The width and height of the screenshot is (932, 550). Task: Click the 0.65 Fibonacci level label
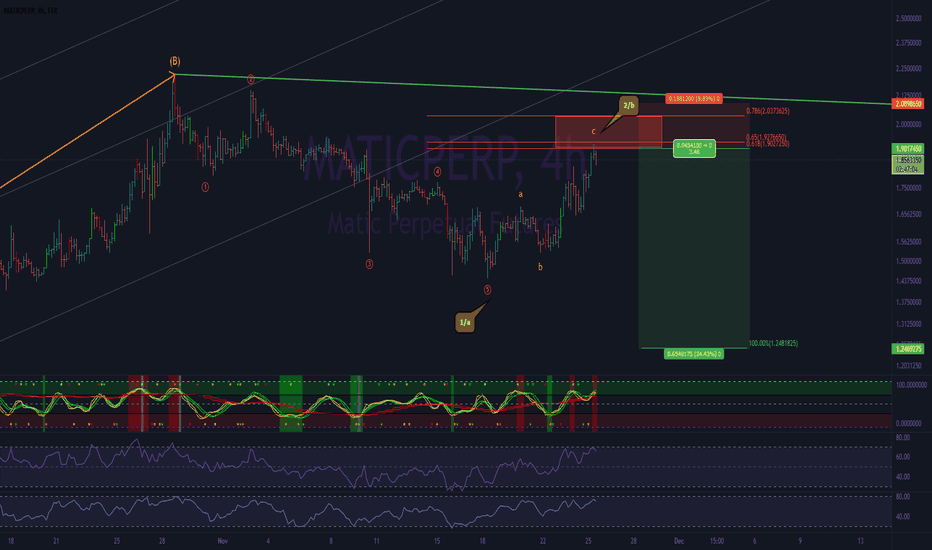[x=766, y=137]
